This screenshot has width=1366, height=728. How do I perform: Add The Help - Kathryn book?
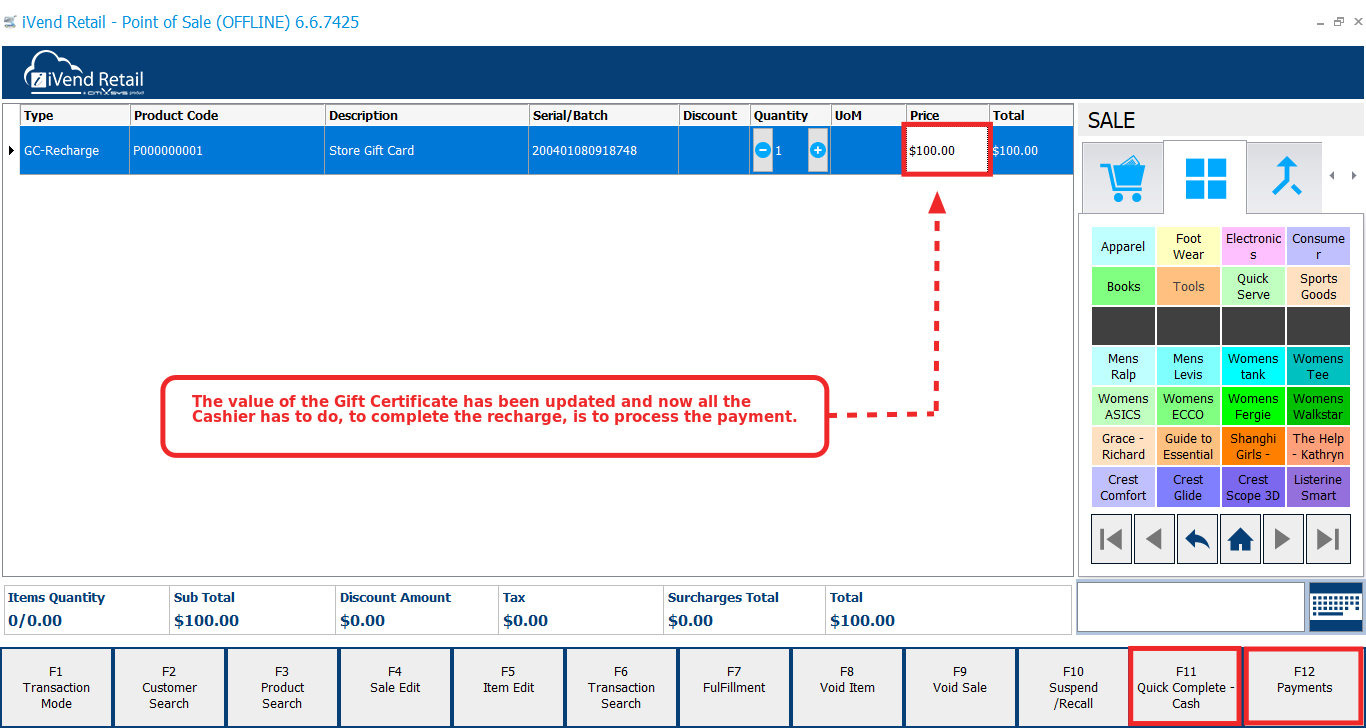pyautogui.click(x=1318, y=446)
